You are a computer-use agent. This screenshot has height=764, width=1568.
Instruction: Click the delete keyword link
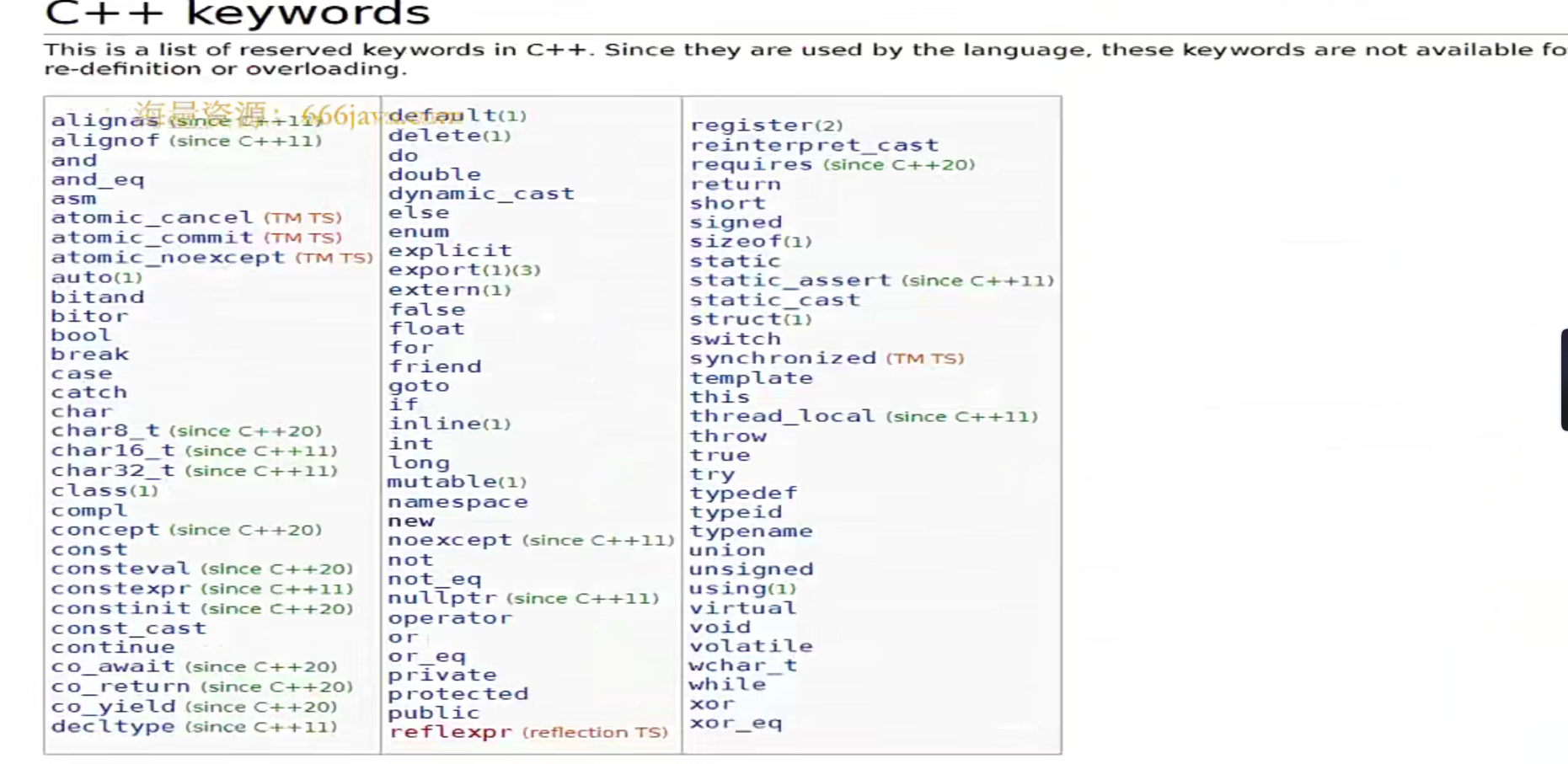[x=435, y=136]
